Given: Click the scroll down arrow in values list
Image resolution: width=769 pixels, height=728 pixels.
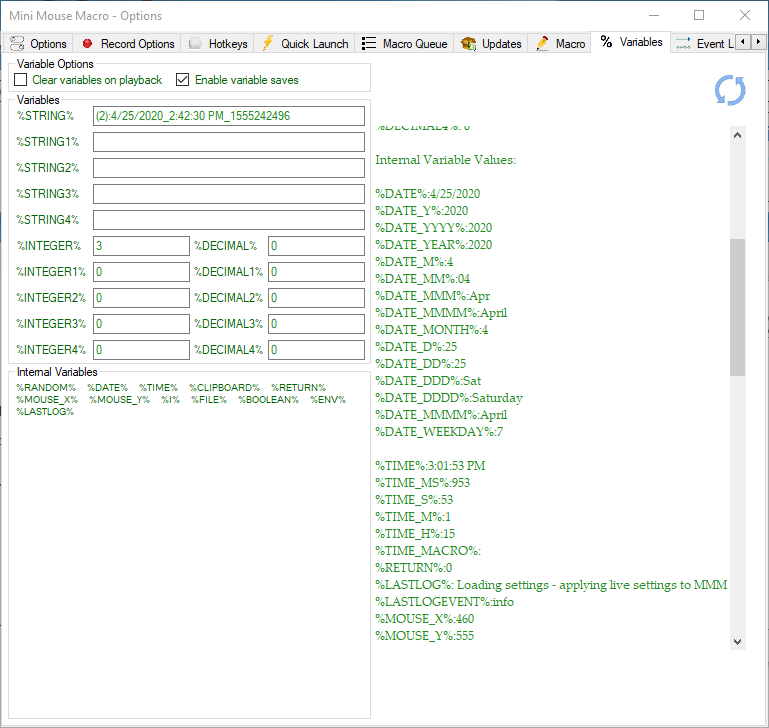Looking at the screenshot, I should (x=737, y=641).
